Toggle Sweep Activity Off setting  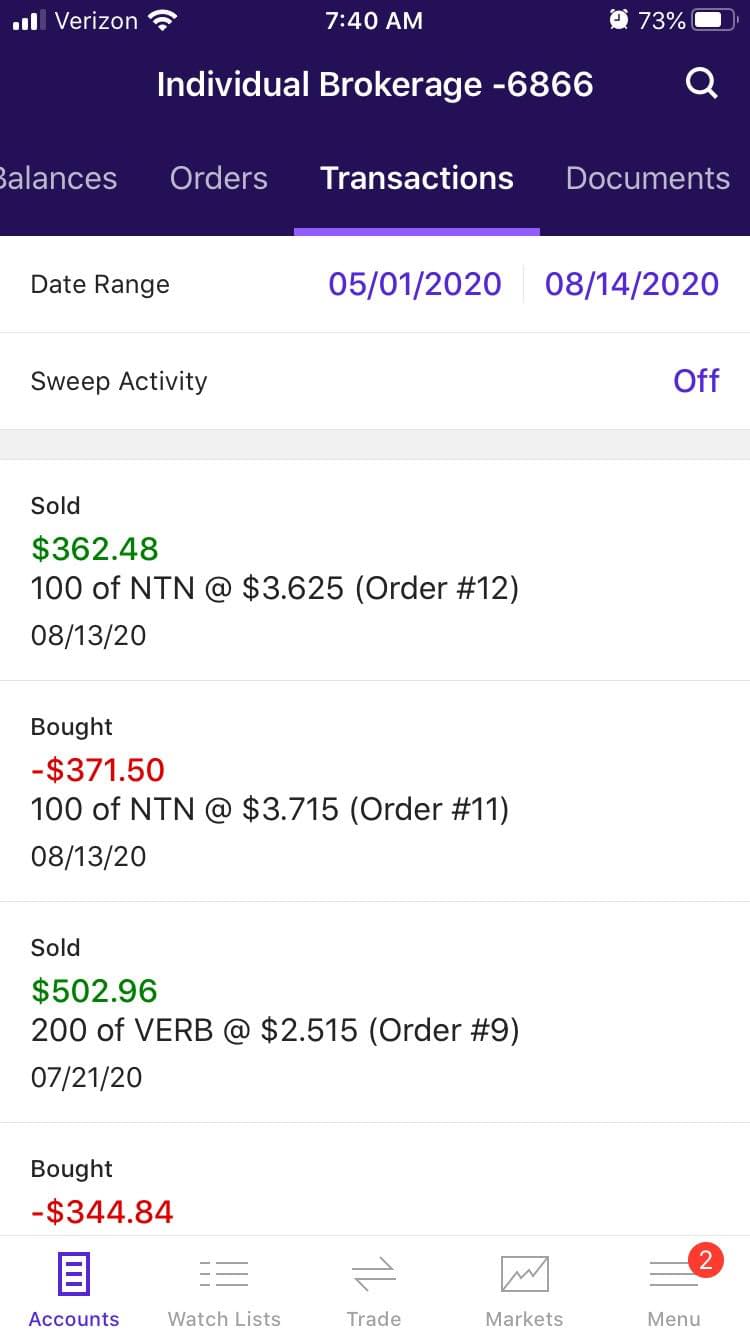coord(696,381)
